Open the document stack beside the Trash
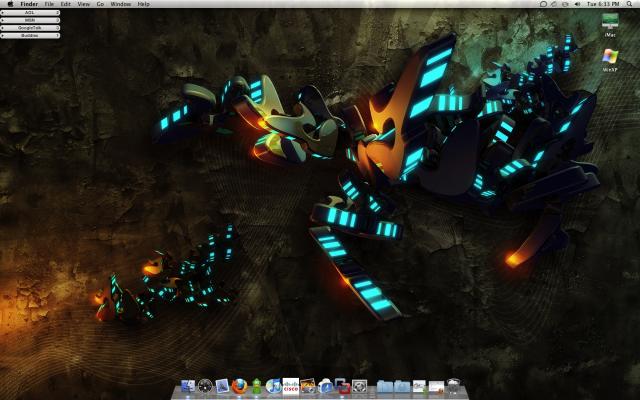 (x=436, y=386)
